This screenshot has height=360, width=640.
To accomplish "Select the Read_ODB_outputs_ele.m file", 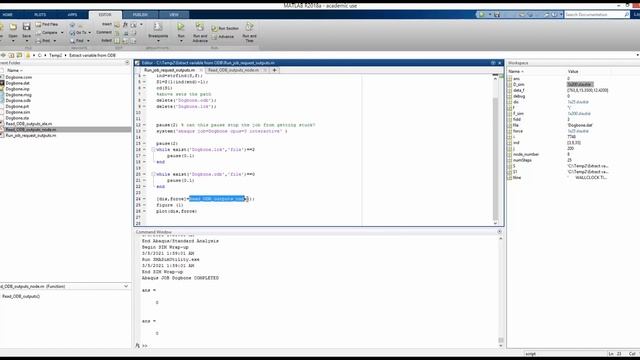I will (29, 124).
